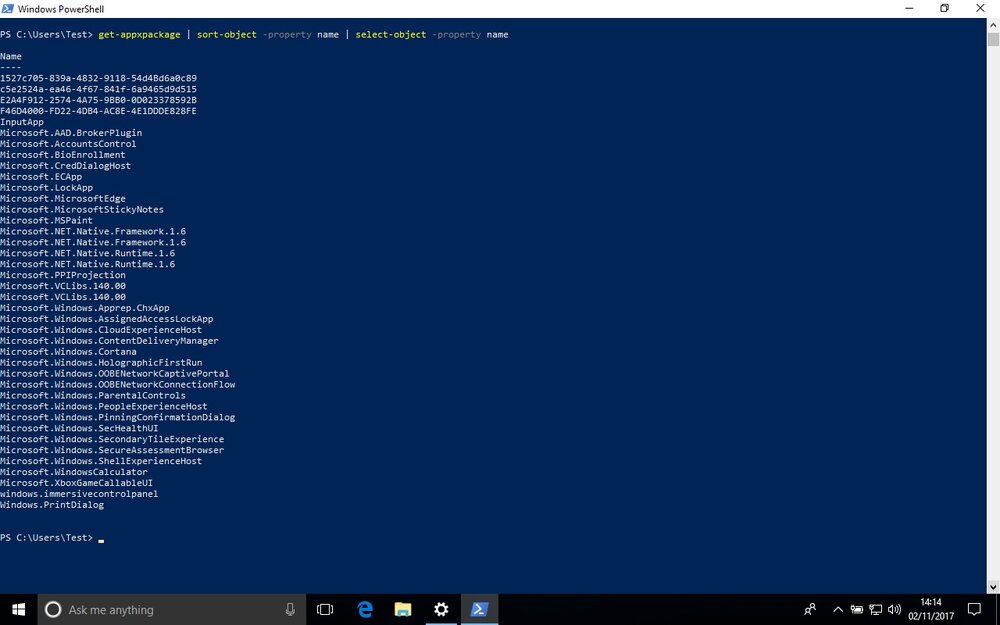
Task: Click the Microsoft.Windows.HolographicFirstRun line
Action: point(101,362)
